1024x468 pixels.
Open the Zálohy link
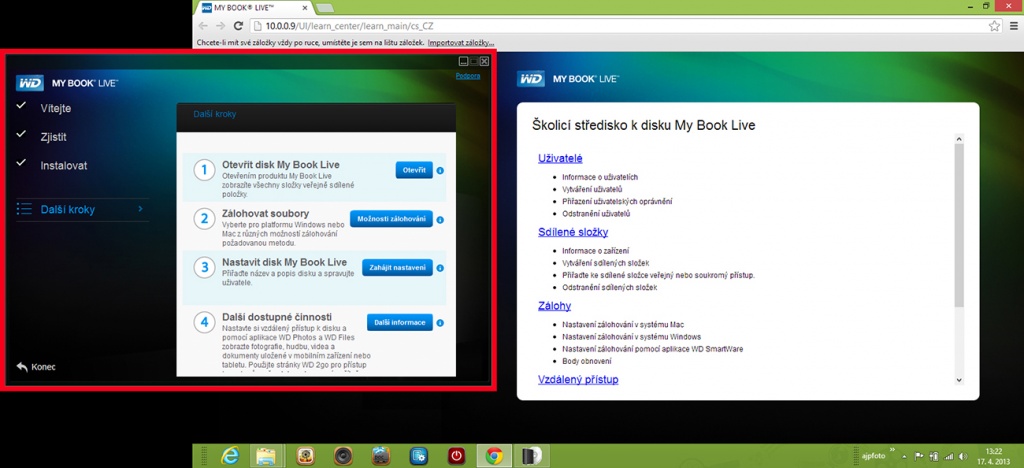point(554,305)
